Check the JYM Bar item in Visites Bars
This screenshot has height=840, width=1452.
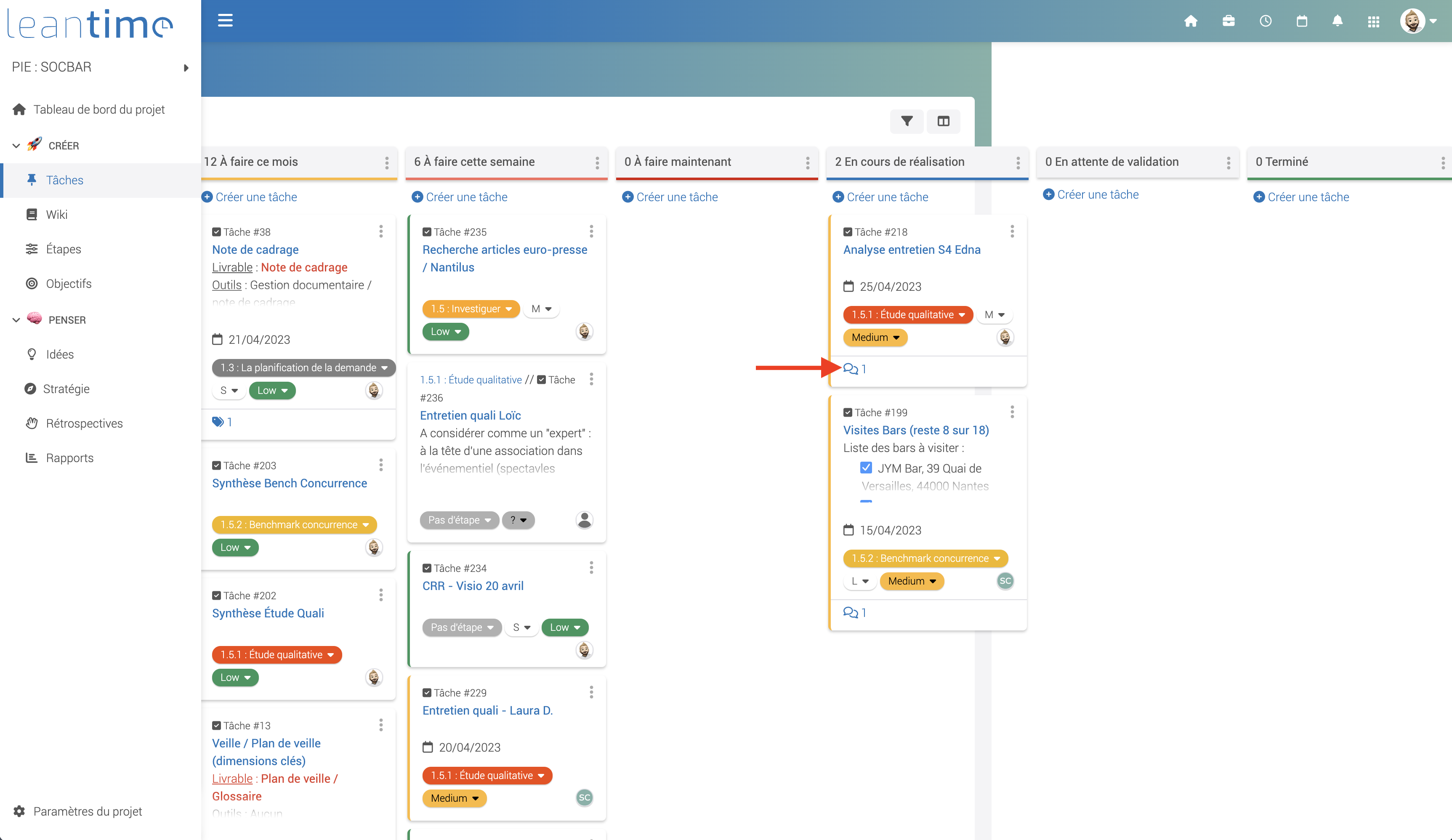(x=866, y=468)
